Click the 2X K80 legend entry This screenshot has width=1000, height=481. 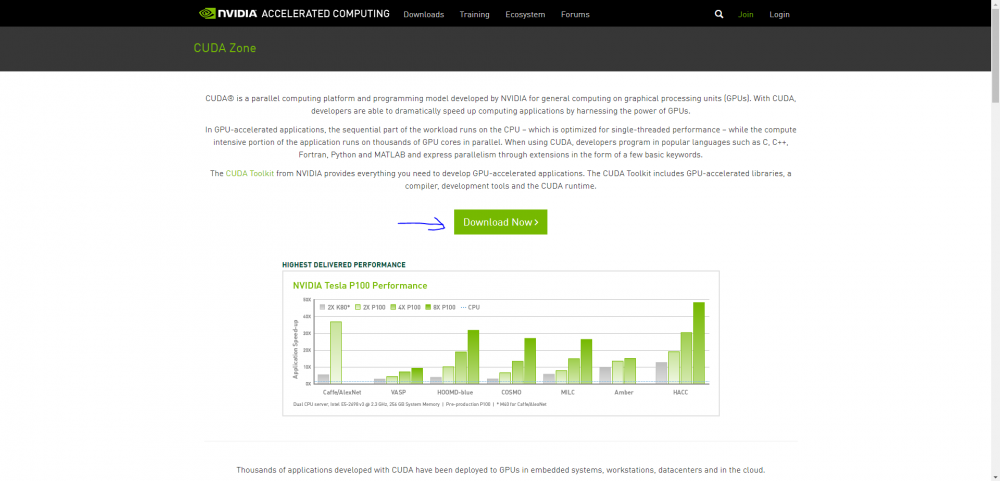(335, 307)
